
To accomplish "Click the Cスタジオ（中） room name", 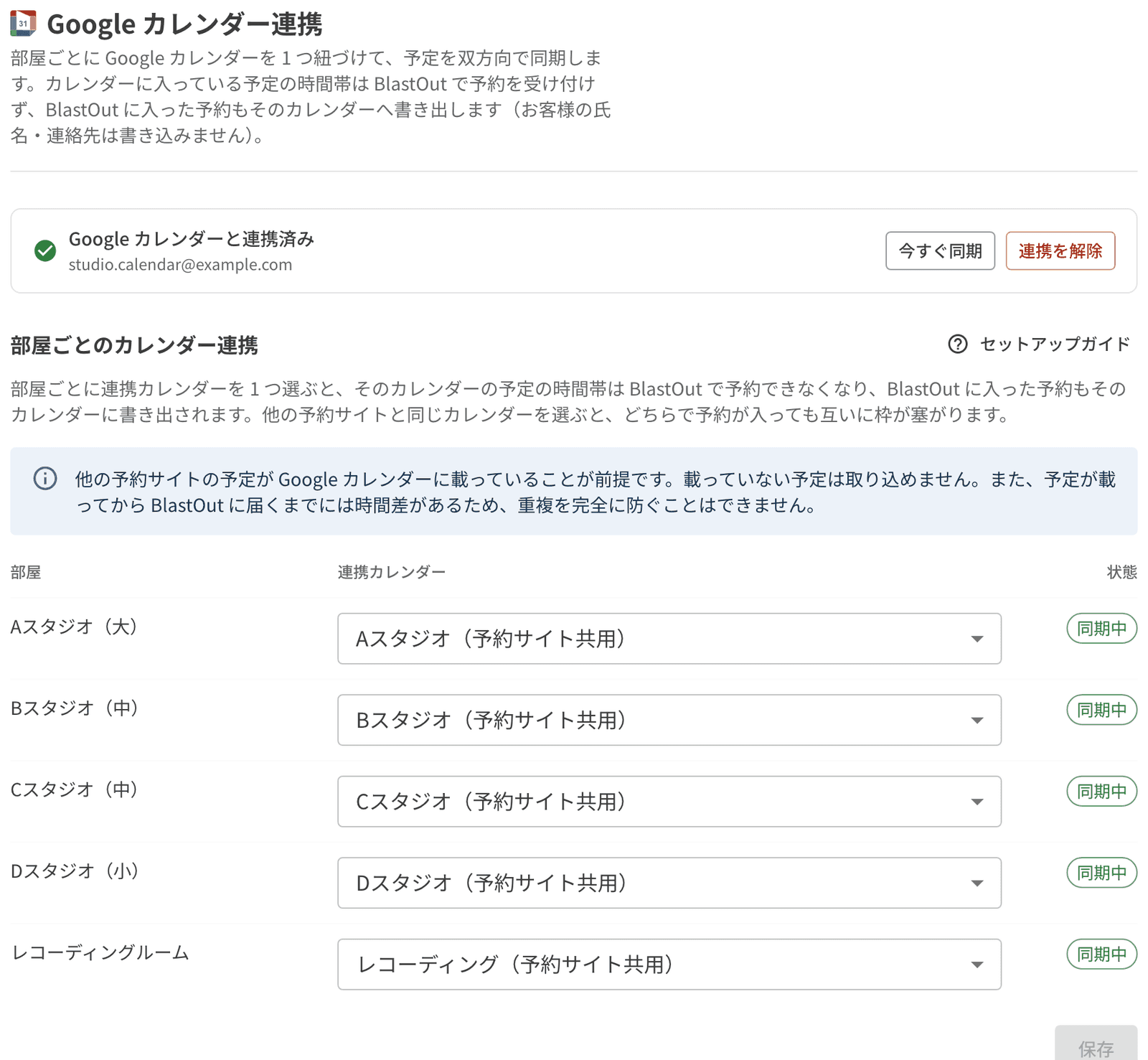I will pos(75,789).
